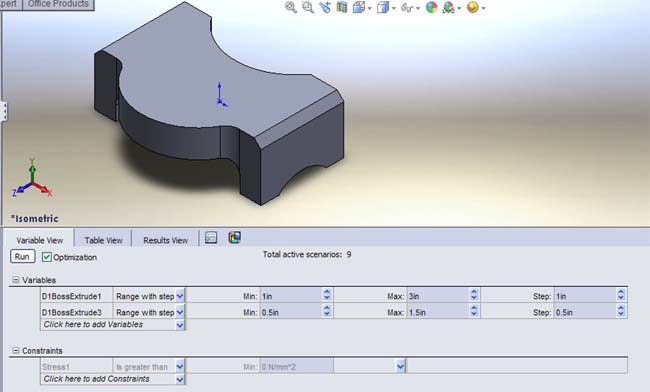Click the Apply Scene icon

pos(449,7)
